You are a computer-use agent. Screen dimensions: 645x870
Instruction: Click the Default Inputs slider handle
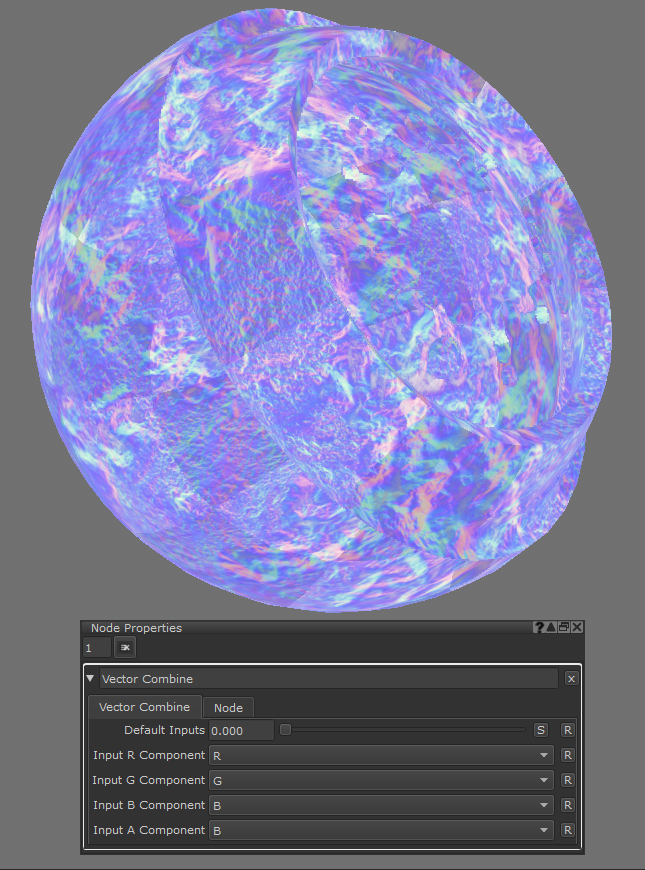285,730
